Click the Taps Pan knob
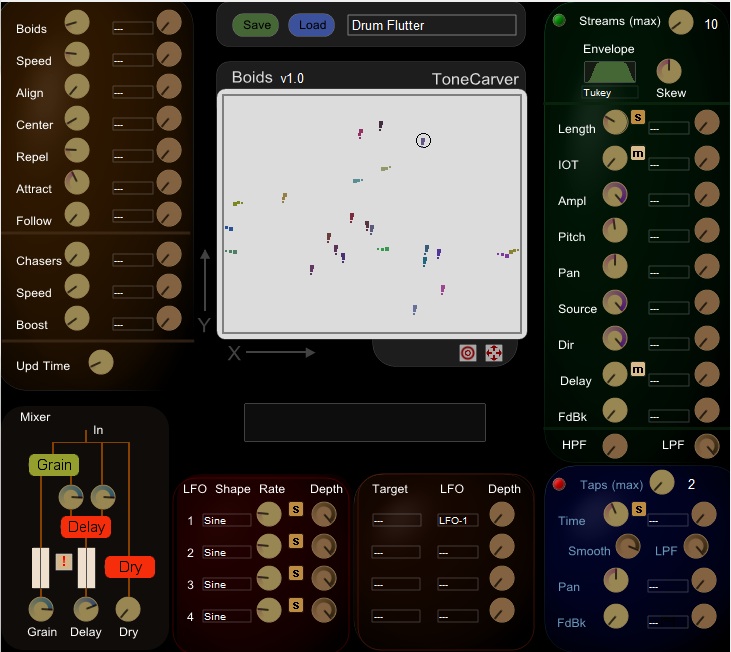 (x=616, y=581)
